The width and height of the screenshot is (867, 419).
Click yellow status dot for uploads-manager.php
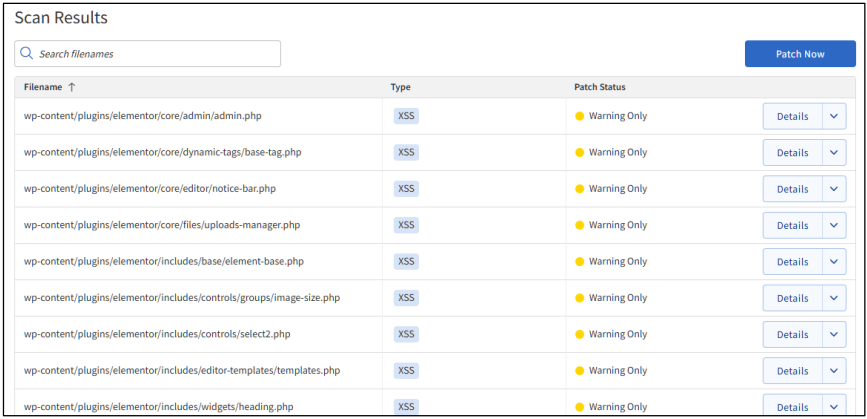point(579,225)
